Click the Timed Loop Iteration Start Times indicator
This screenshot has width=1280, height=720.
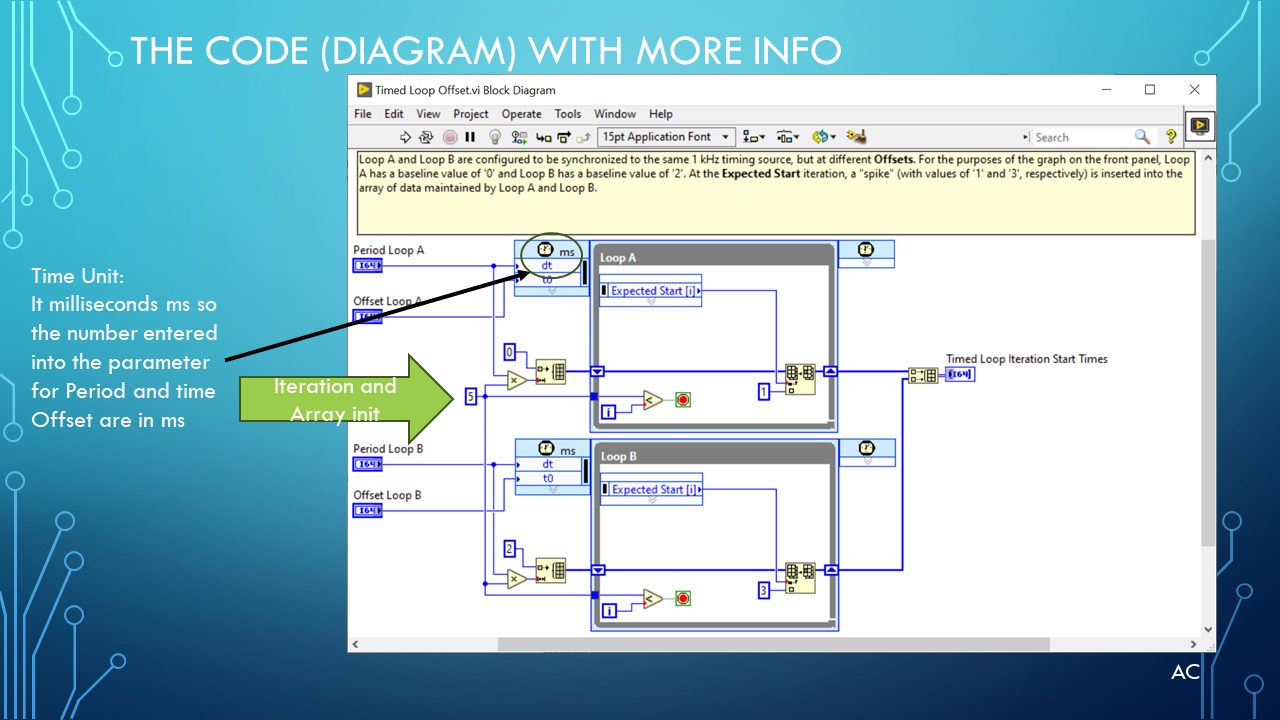pos(960,375)
